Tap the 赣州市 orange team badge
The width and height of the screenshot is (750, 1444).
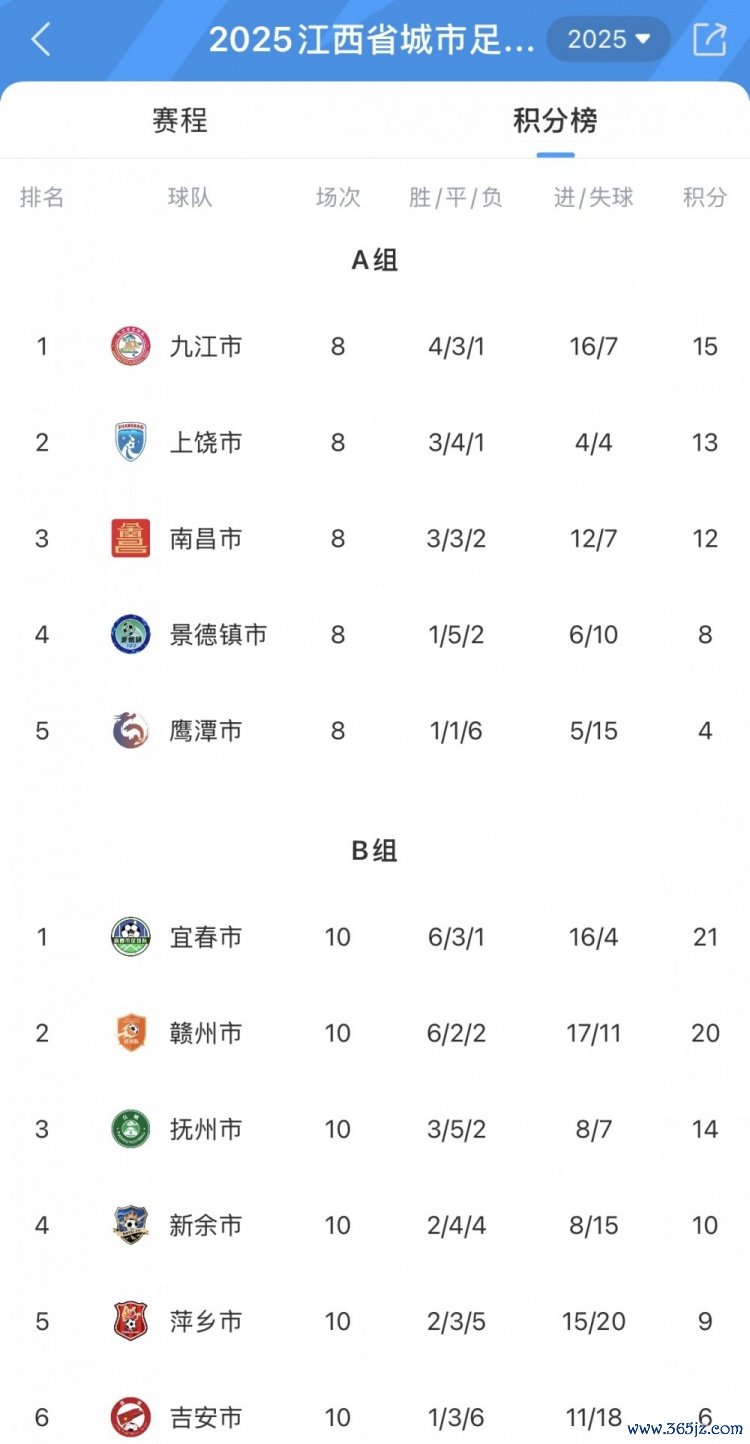(x=130, y=1033)
